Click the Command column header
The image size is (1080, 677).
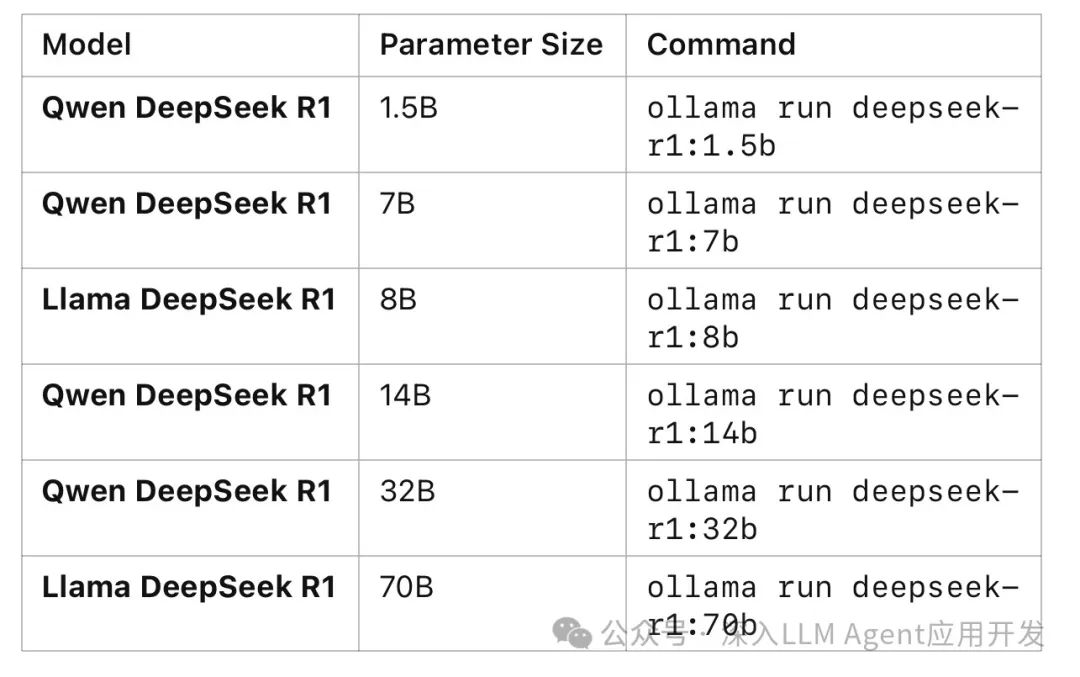721,45
